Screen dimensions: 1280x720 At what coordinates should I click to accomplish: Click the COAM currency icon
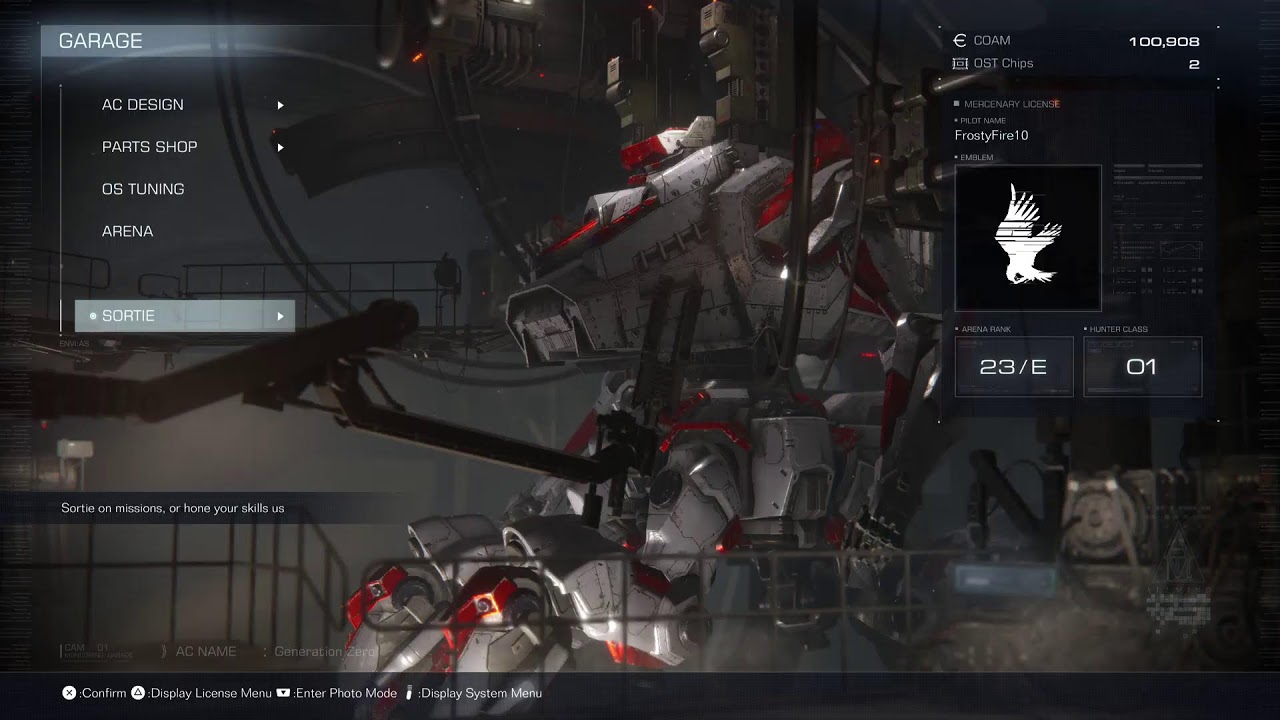tap(960, 41)
